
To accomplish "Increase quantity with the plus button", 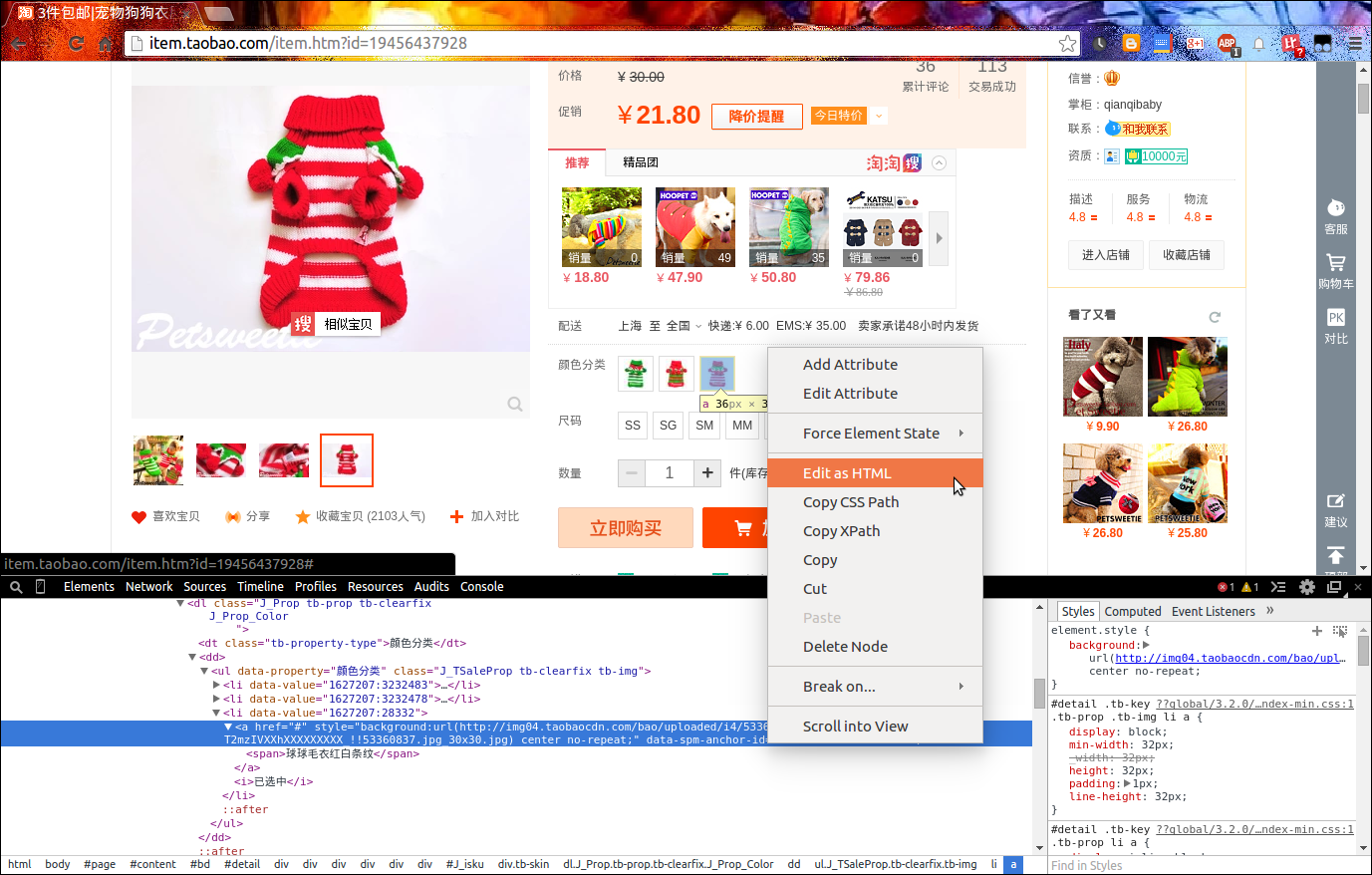I will point(707,473).
